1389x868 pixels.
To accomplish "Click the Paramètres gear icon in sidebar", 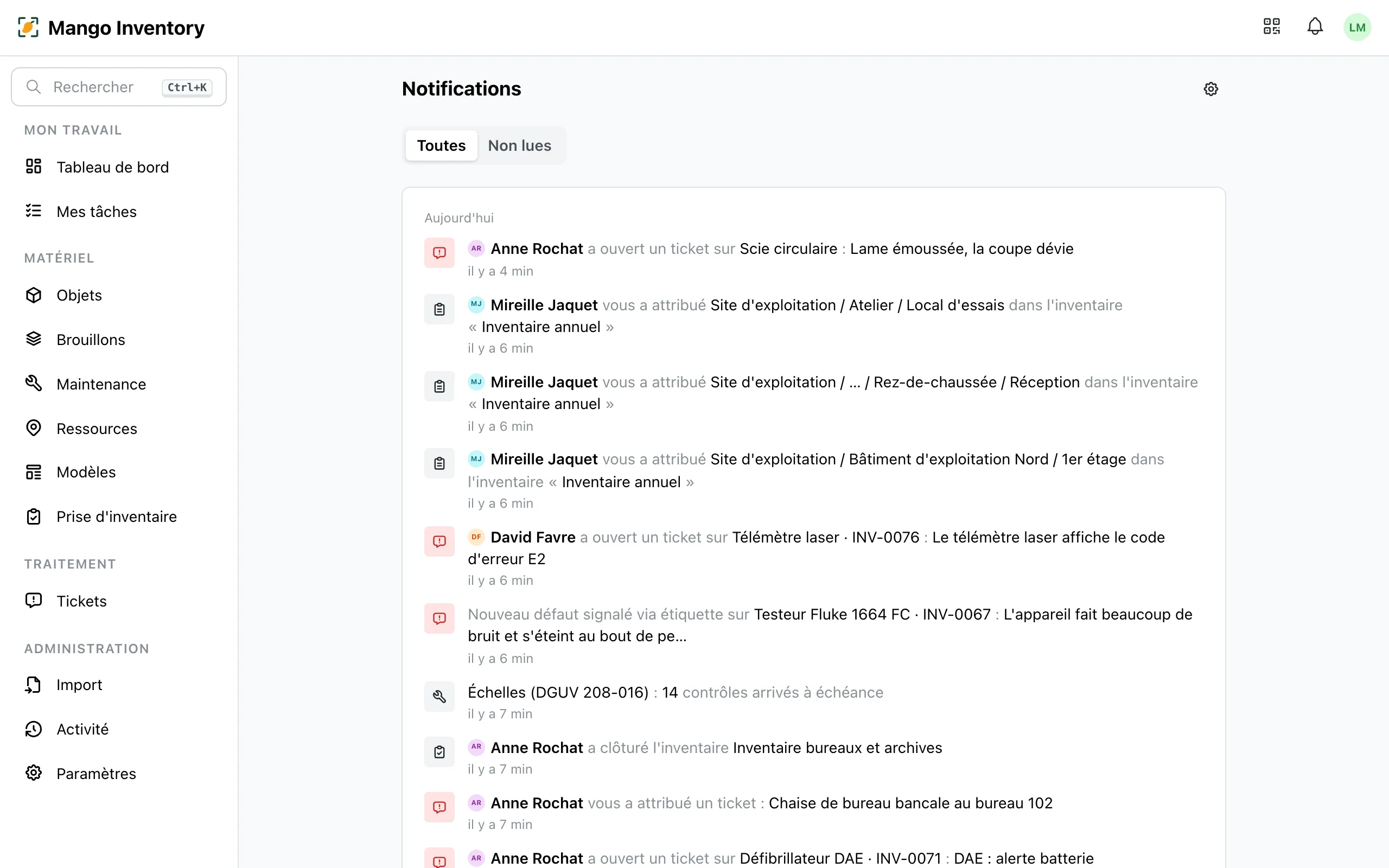I will point(34,773).
